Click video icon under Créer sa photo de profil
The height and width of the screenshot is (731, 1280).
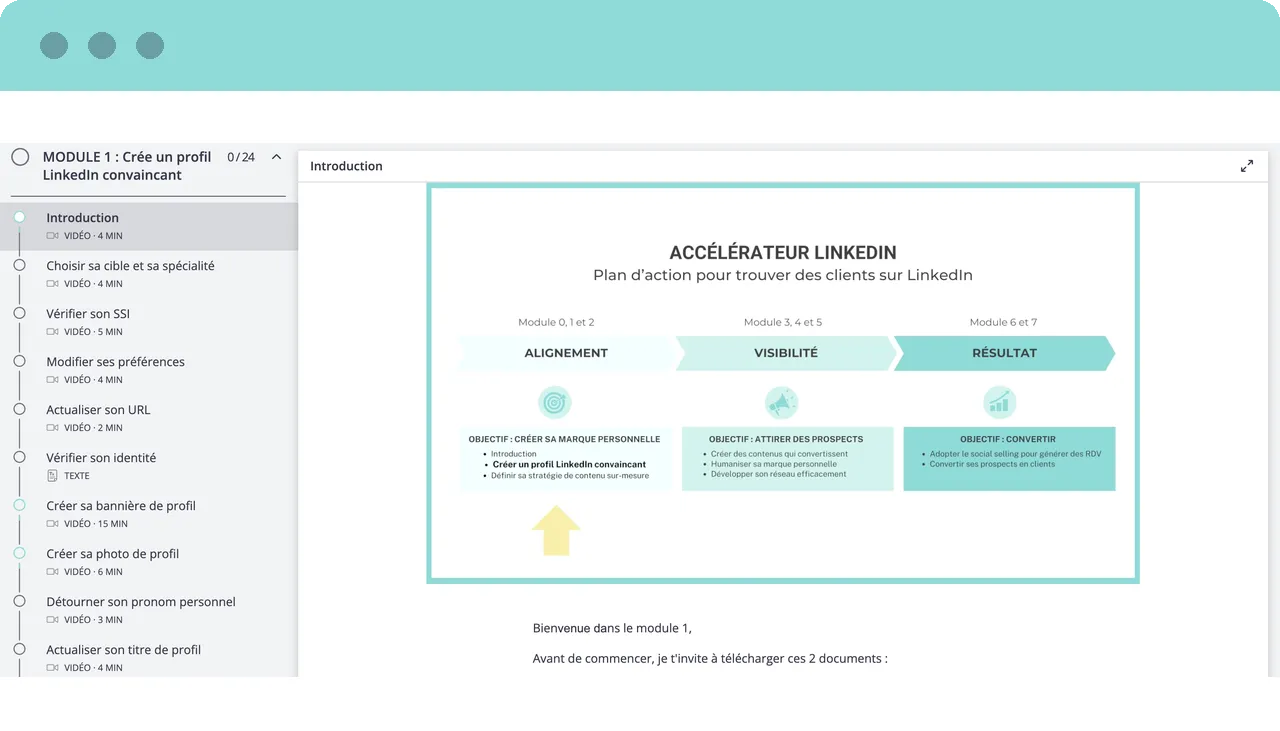coord(53,572)
